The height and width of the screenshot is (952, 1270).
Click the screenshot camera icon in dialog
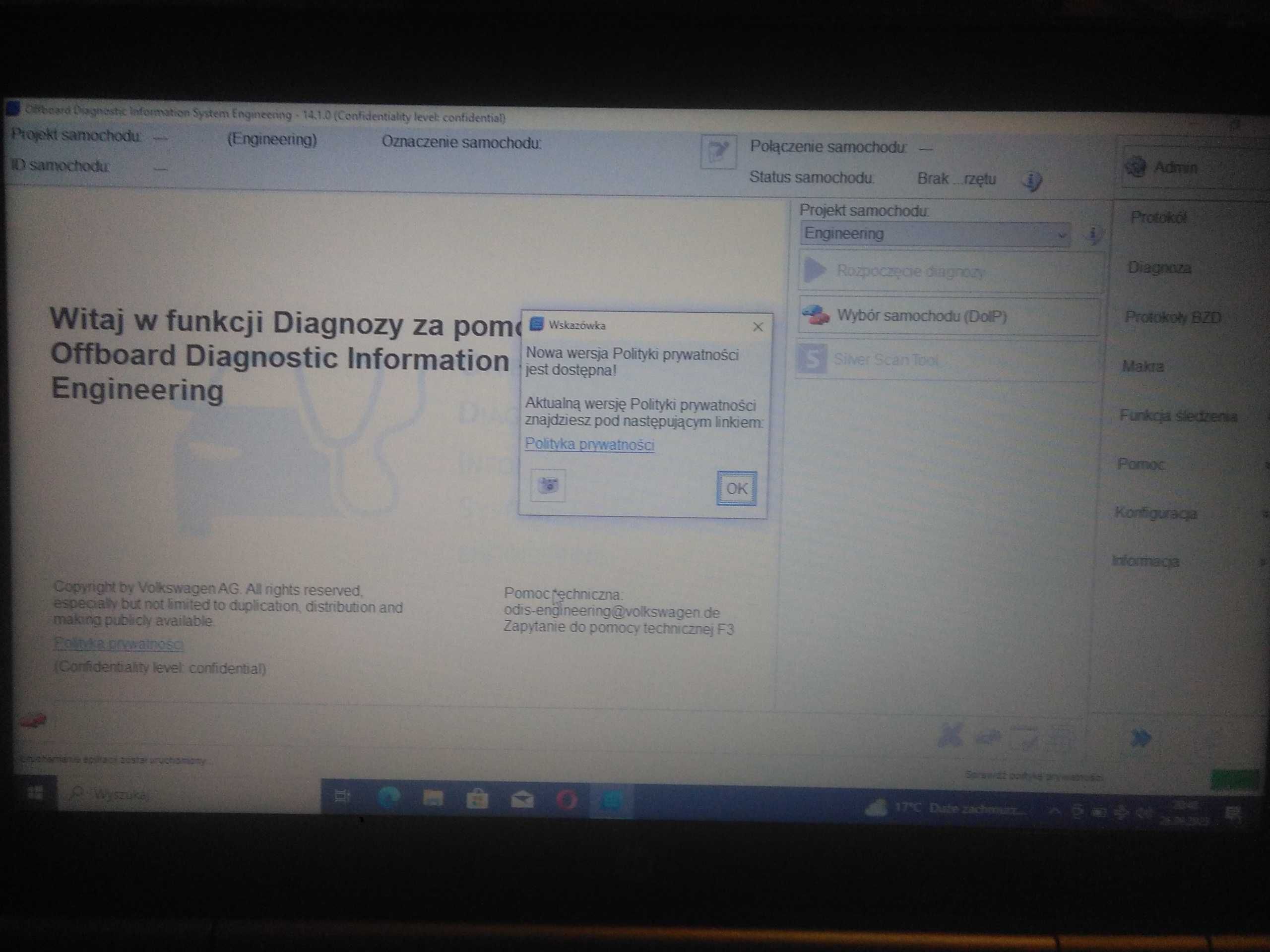(548, 485)
